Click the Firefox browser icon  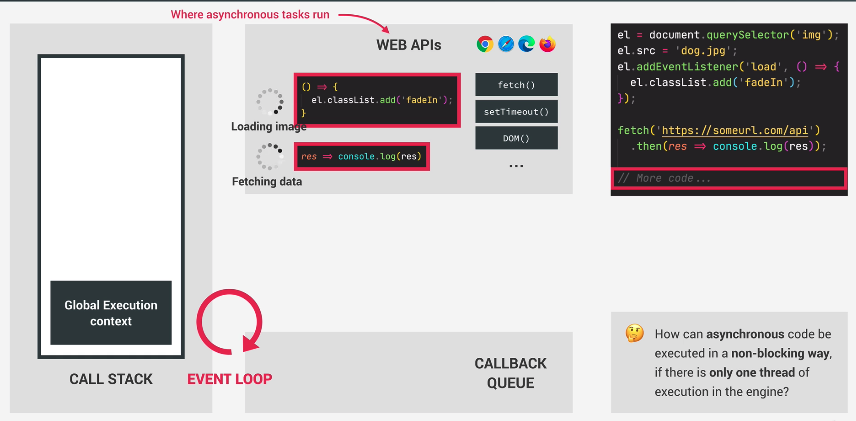548,44
